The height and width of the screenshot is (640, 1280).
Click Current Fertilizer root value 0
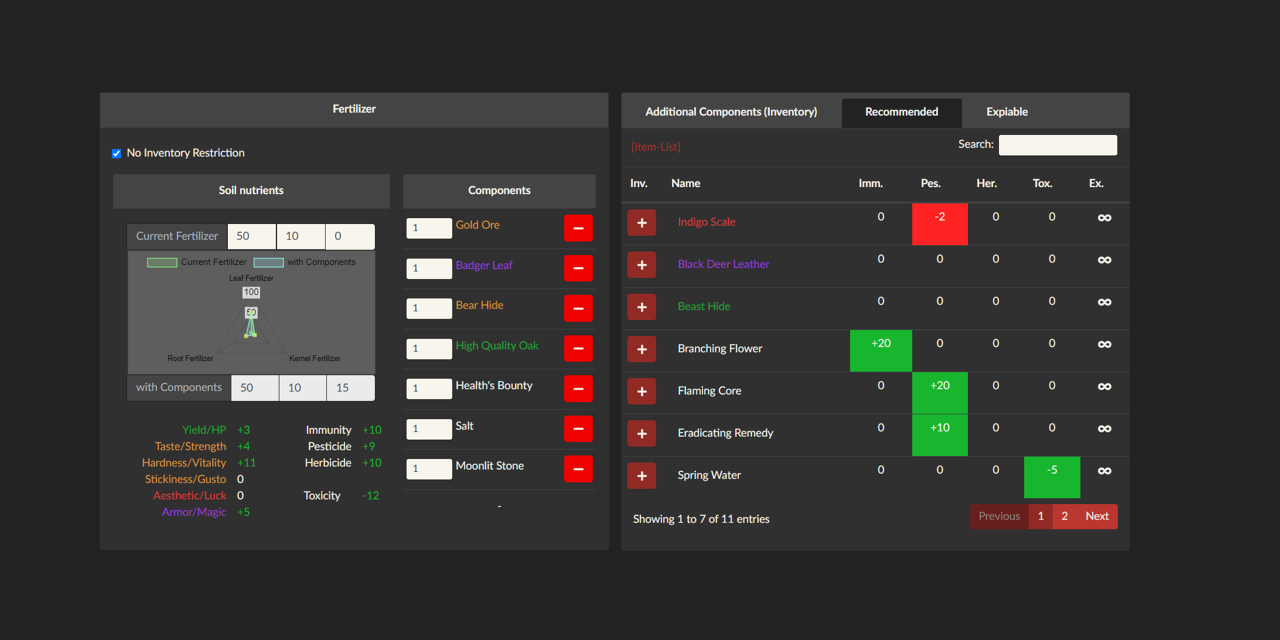click(350, 236)
